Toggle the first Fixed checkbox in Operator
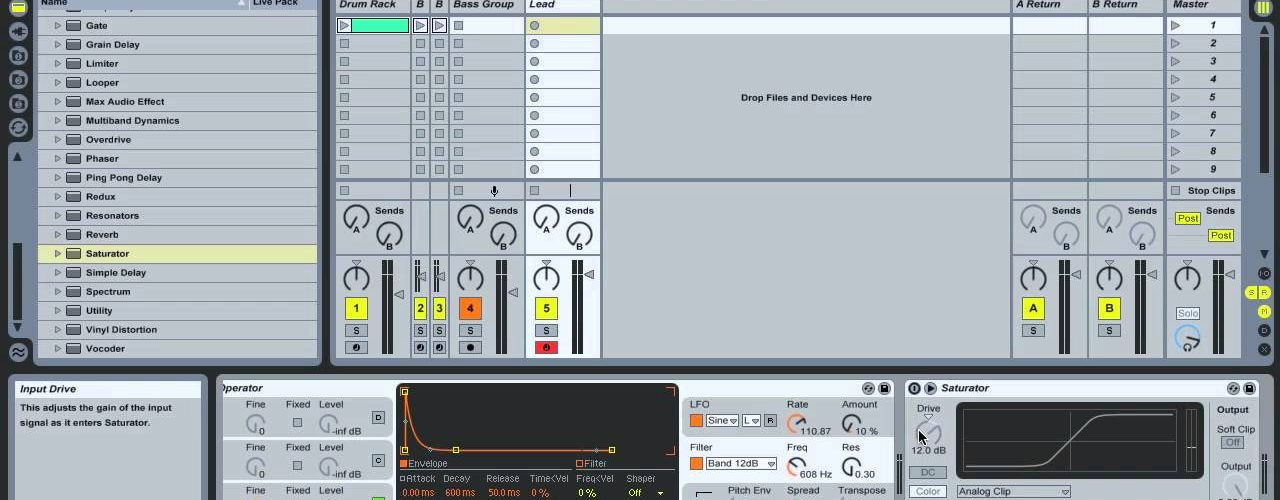 (x=297, y=423)
